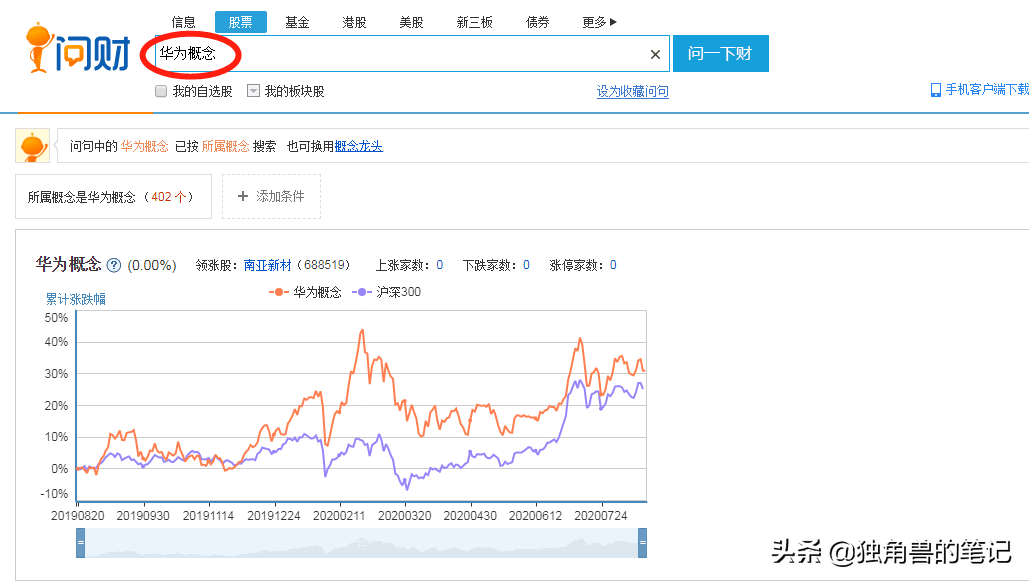Viewport: 1029px width, 582px height.
Task: Click the left handle of the chart range slider
Action: [x=81, y=543]
